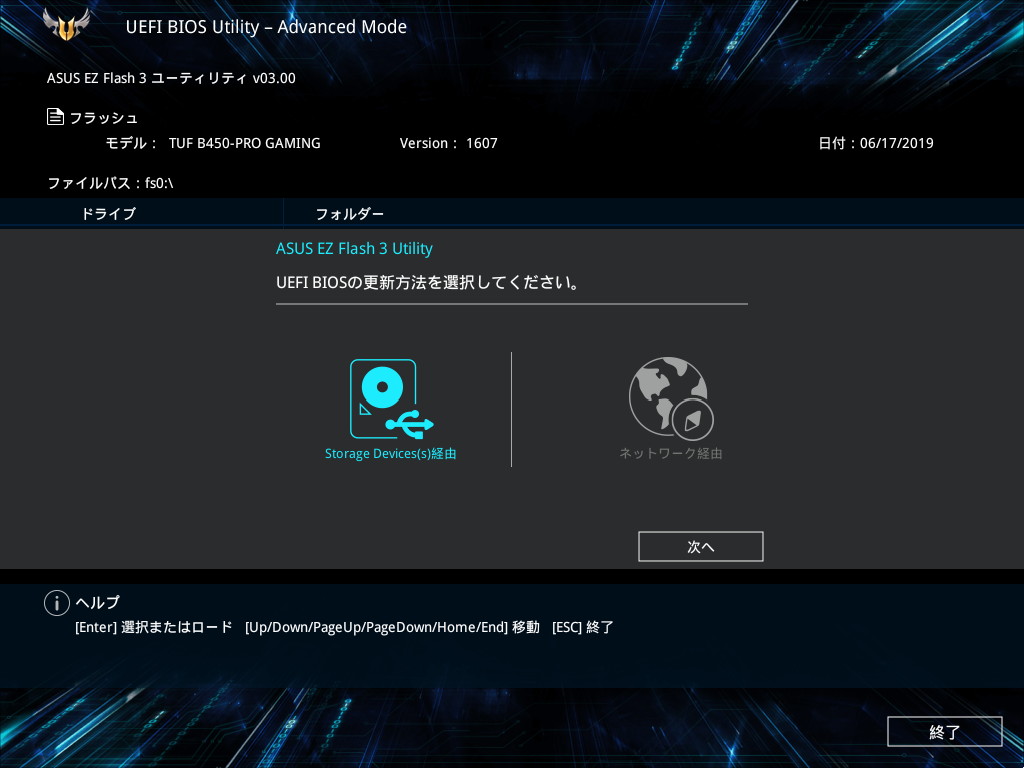Click the 次へ (Next) button
This screenshot has width=1024, height=768.
[x=701, y=547]
